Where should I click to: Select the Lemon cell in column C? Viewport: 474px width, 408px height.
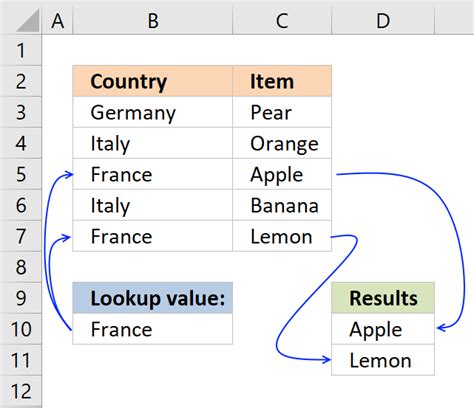point(282,236)
